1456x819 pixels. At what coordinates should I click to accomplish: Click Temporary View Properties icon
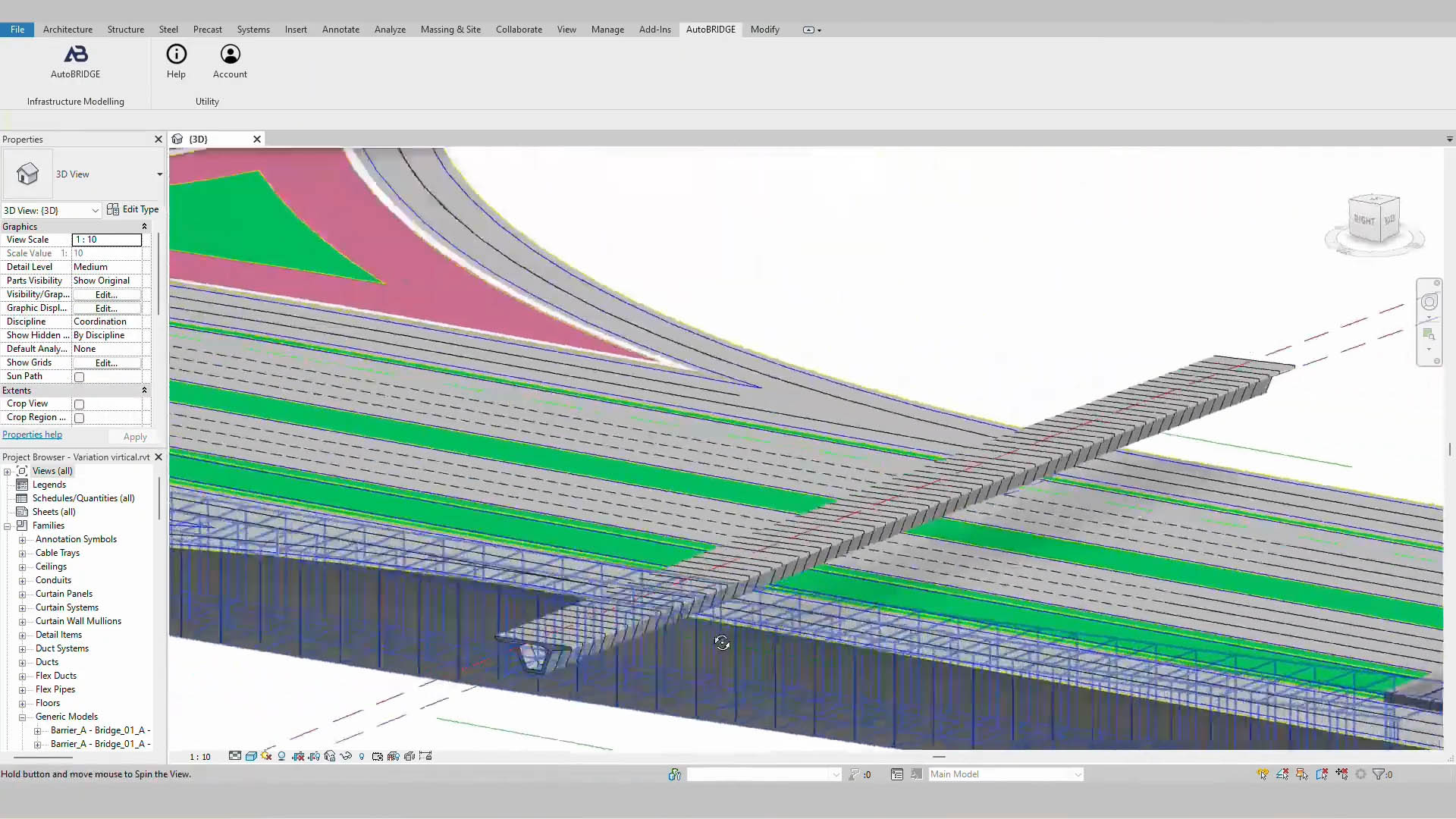click(378, 756)
